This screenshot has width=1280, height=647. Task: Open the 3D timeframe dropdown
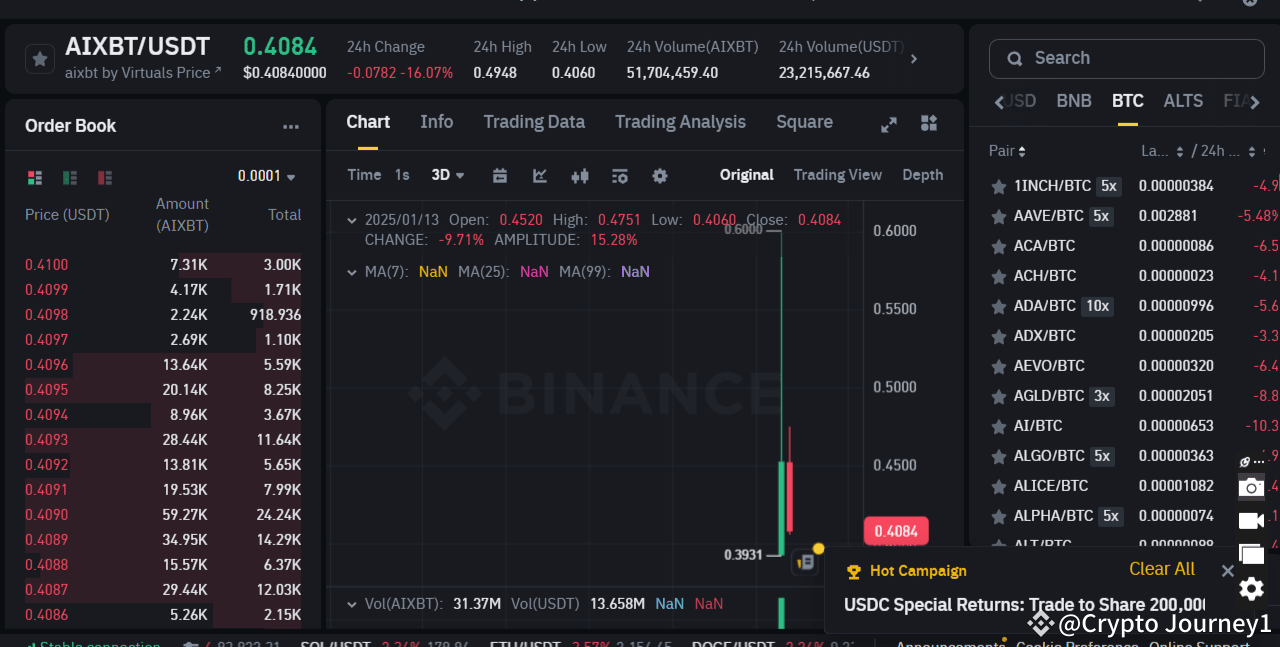(447, 175)
